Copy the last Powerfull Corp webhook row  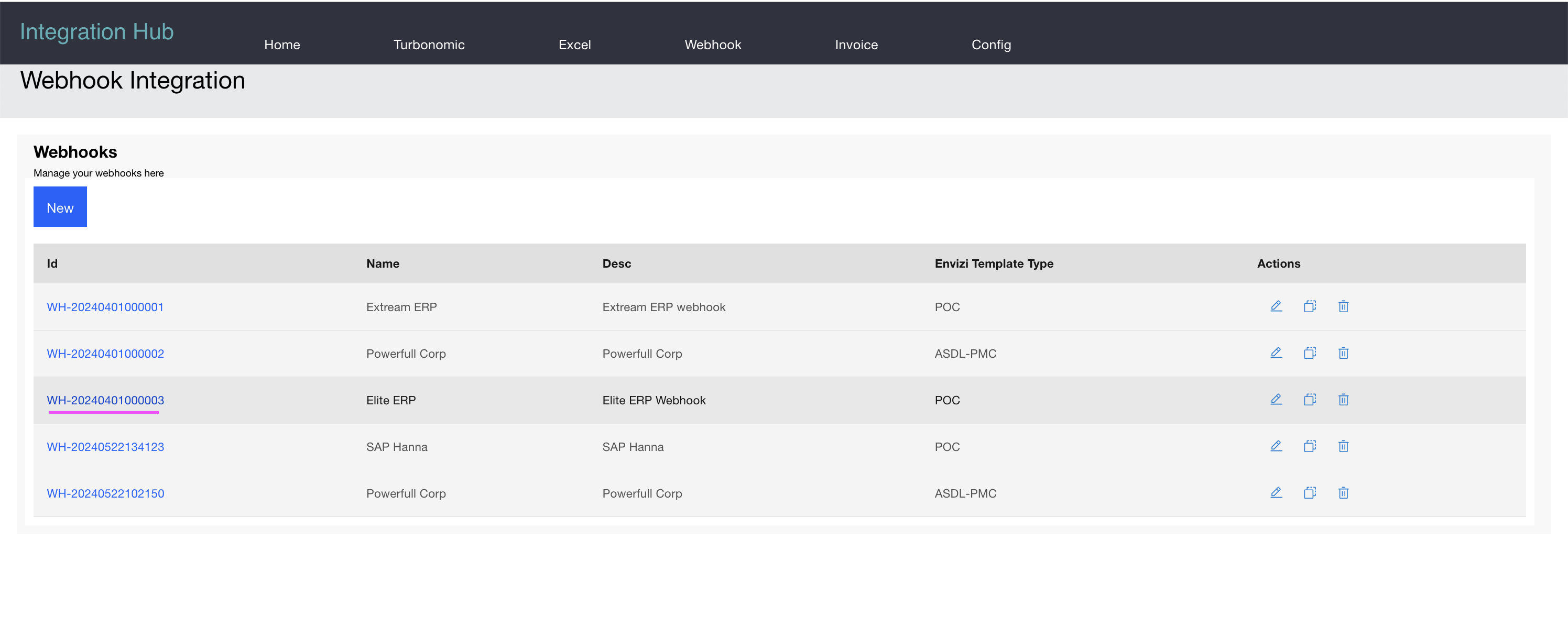click(x=1310, y=493)
